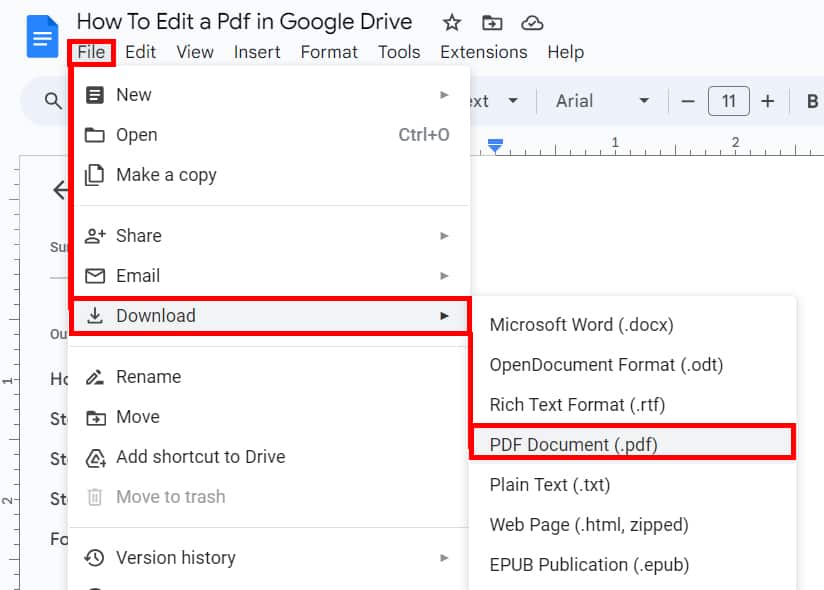
Task: Download as Web Page (.html, zipped)
Action: coord(634,524)
